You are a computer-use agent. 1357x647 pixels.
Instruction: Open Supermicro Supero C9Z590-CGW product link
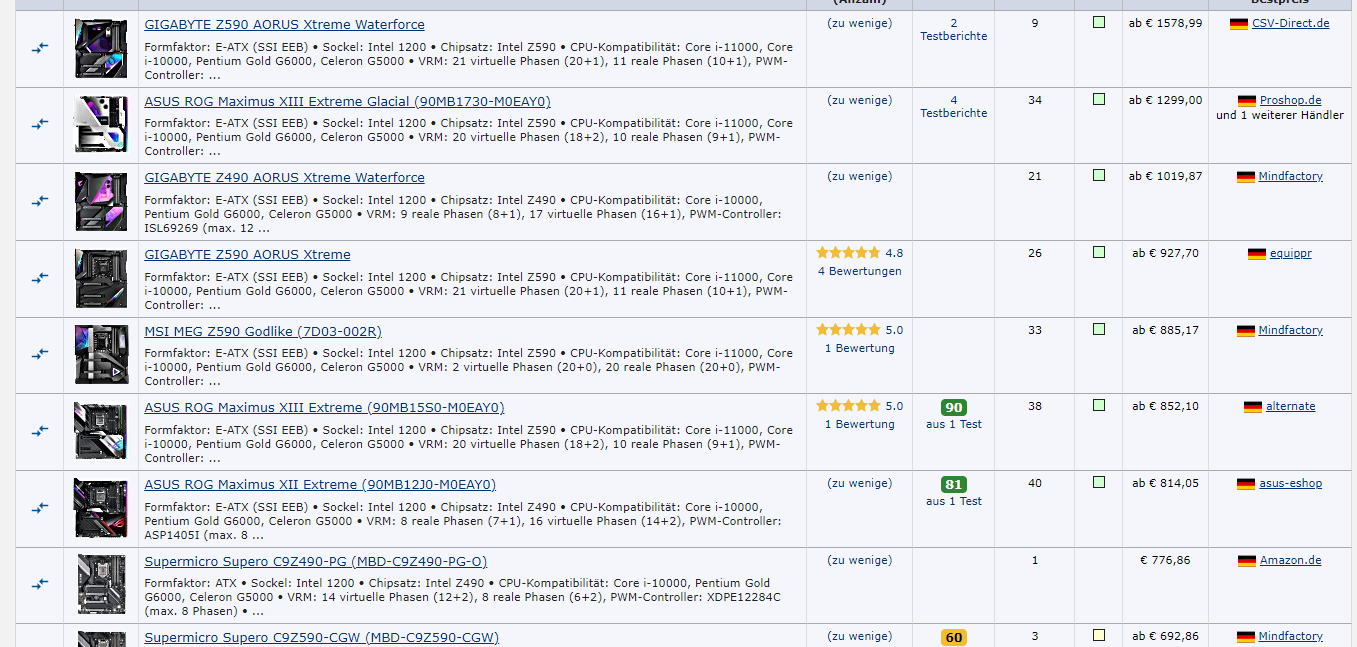(x=321, y=637)
